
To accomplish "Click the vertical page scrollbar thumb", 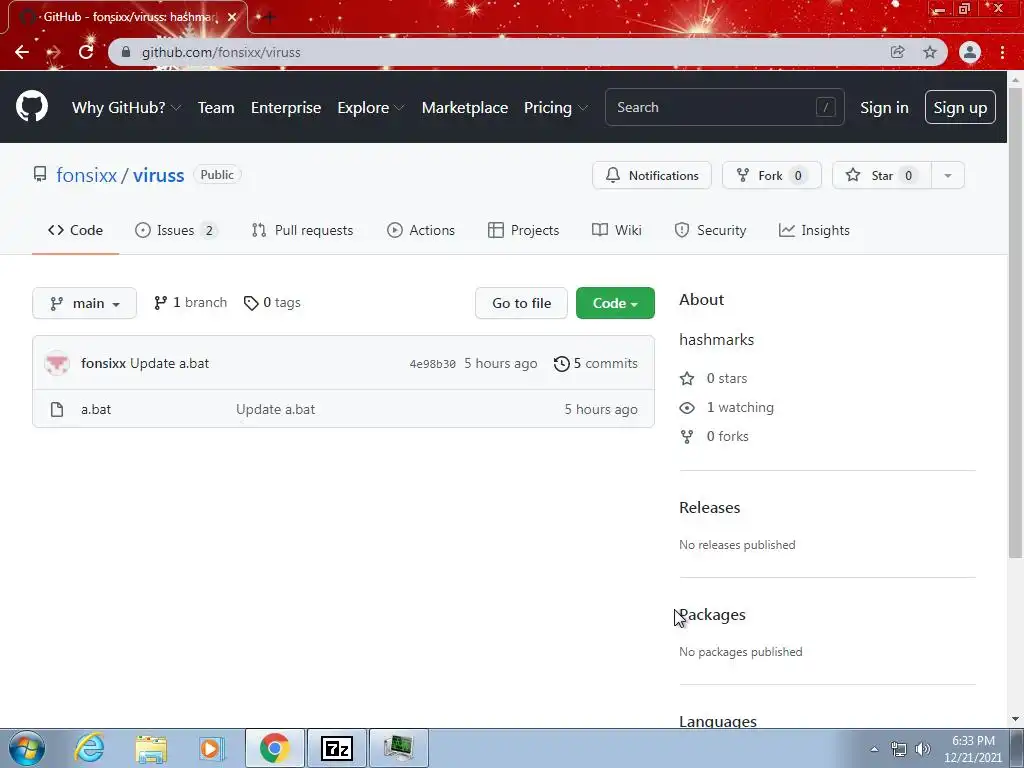I will (1015, 323).
